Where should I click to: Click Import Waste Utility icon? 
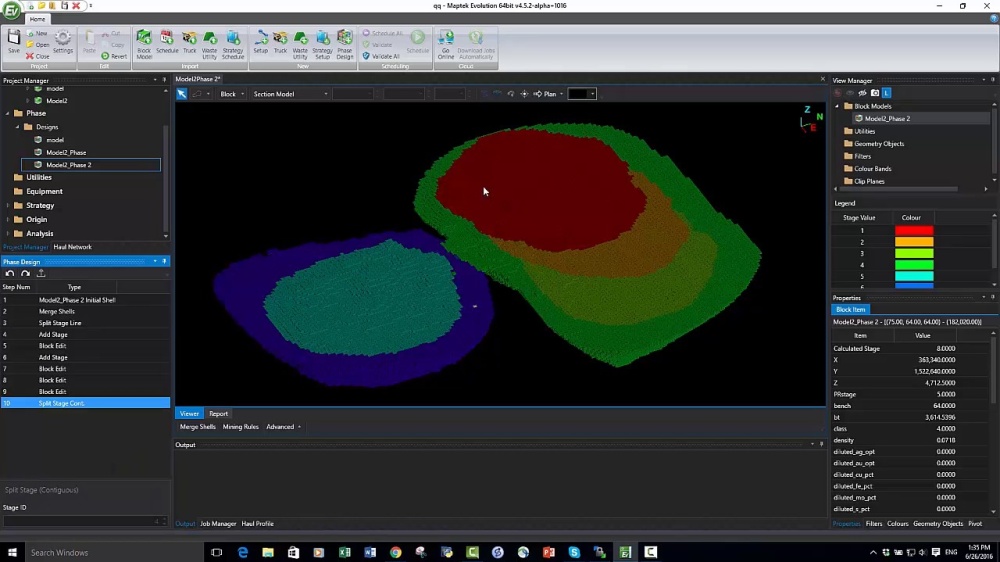click(209, 45)
